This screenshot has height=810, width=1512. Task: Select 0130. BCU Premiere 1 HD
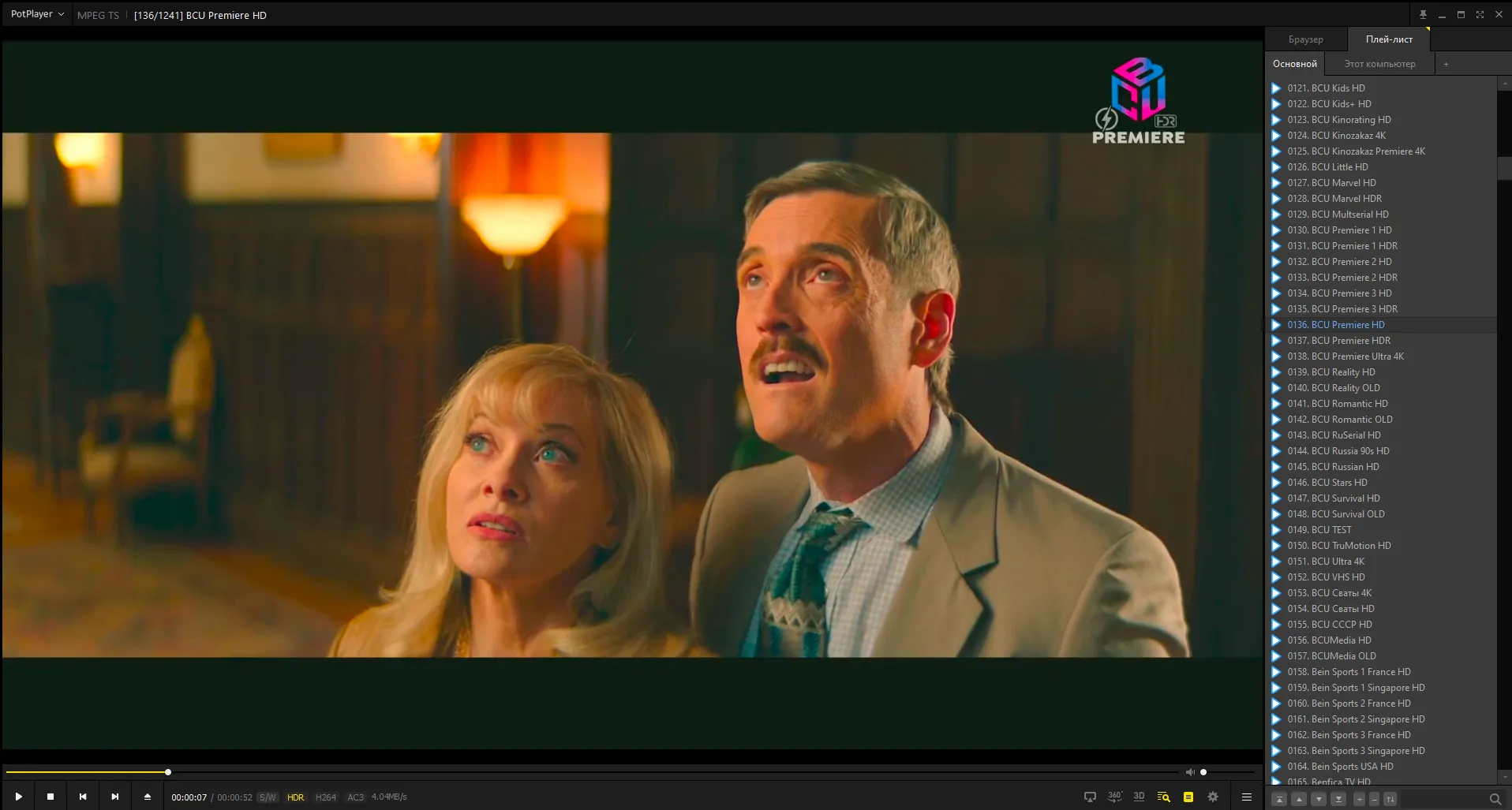click(x=1381, y=230)
